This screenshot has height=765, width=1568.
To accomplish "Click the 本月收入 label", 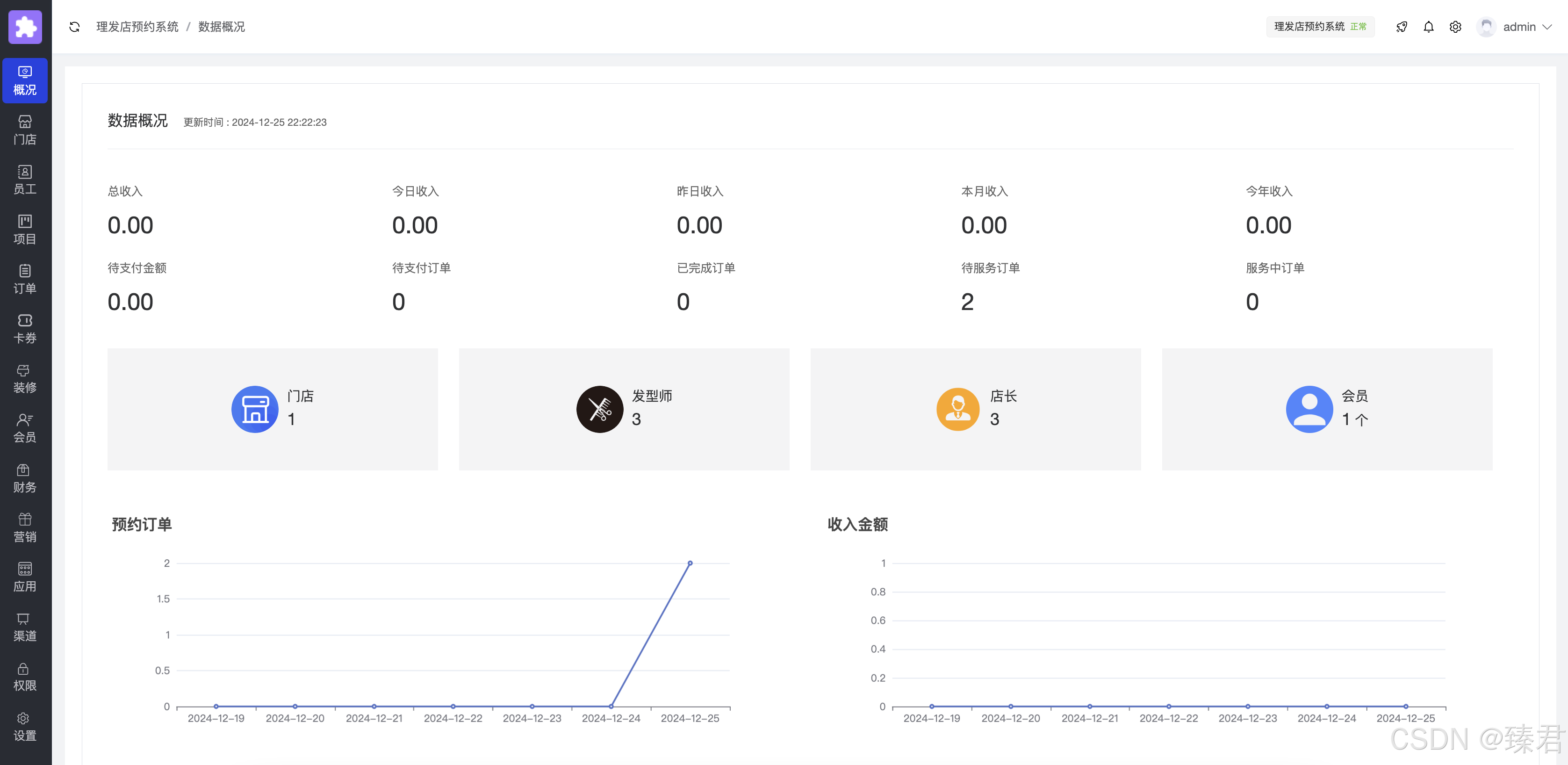I will (984, 191).
